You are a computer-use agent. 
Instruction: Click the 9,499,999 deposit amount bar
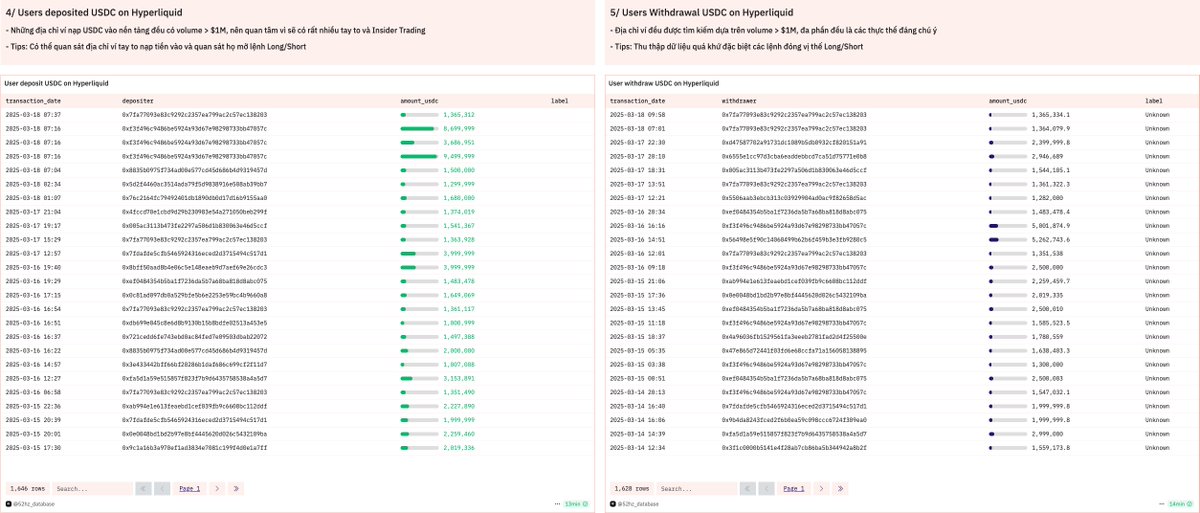(418, 157)
